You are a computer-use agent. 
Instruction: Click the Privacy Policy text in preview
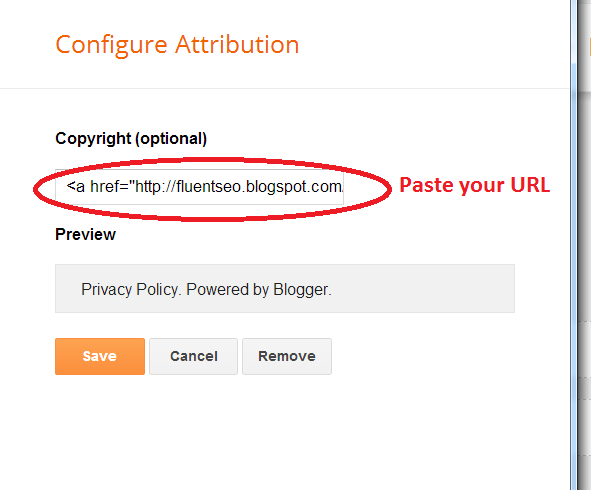[x=131, y=289]
